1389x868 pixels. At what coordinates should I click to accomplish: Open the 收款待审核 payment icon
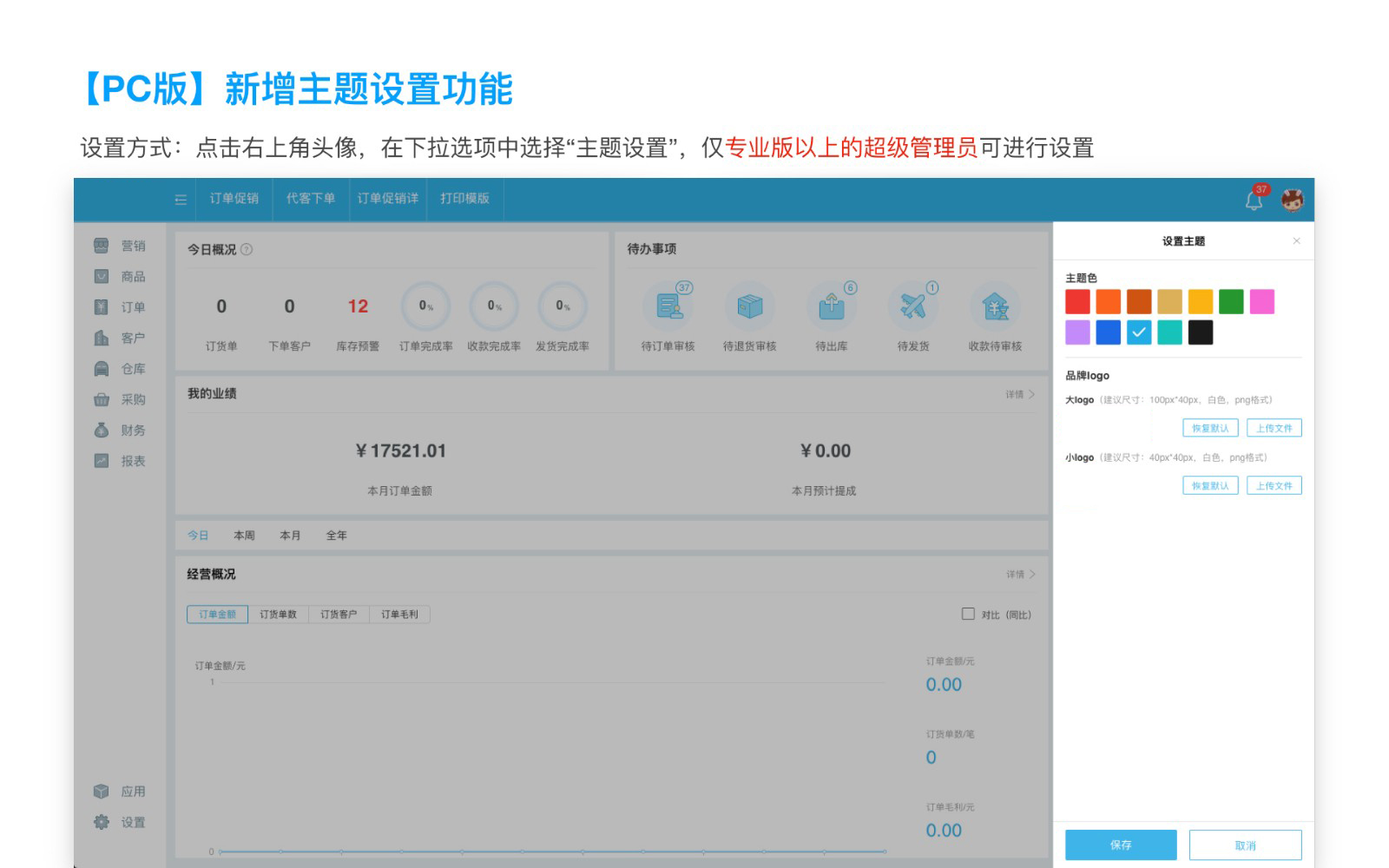pyautogui.click(x=995, y=306)
